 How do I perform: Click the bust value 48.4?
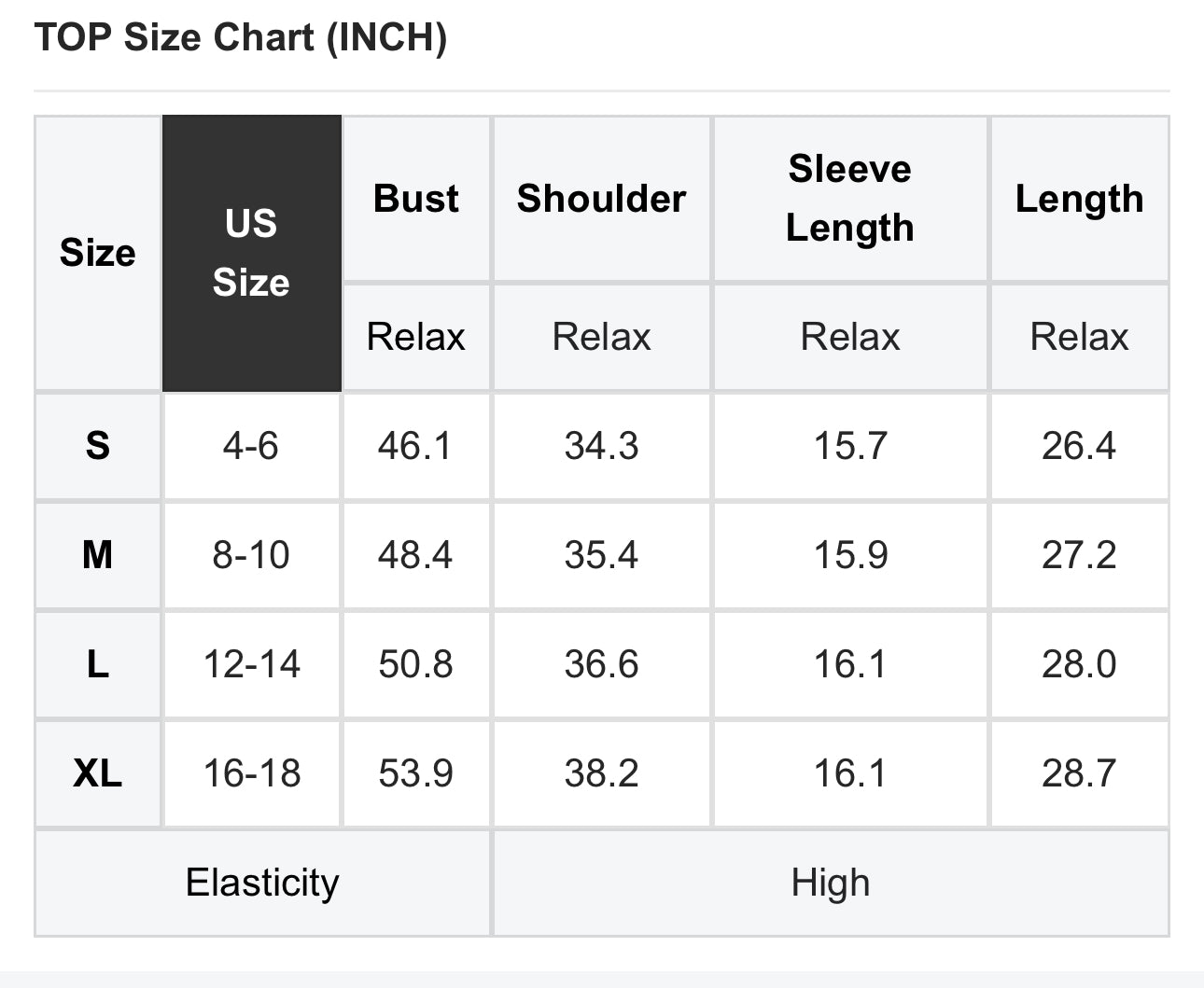click(415, 555)
